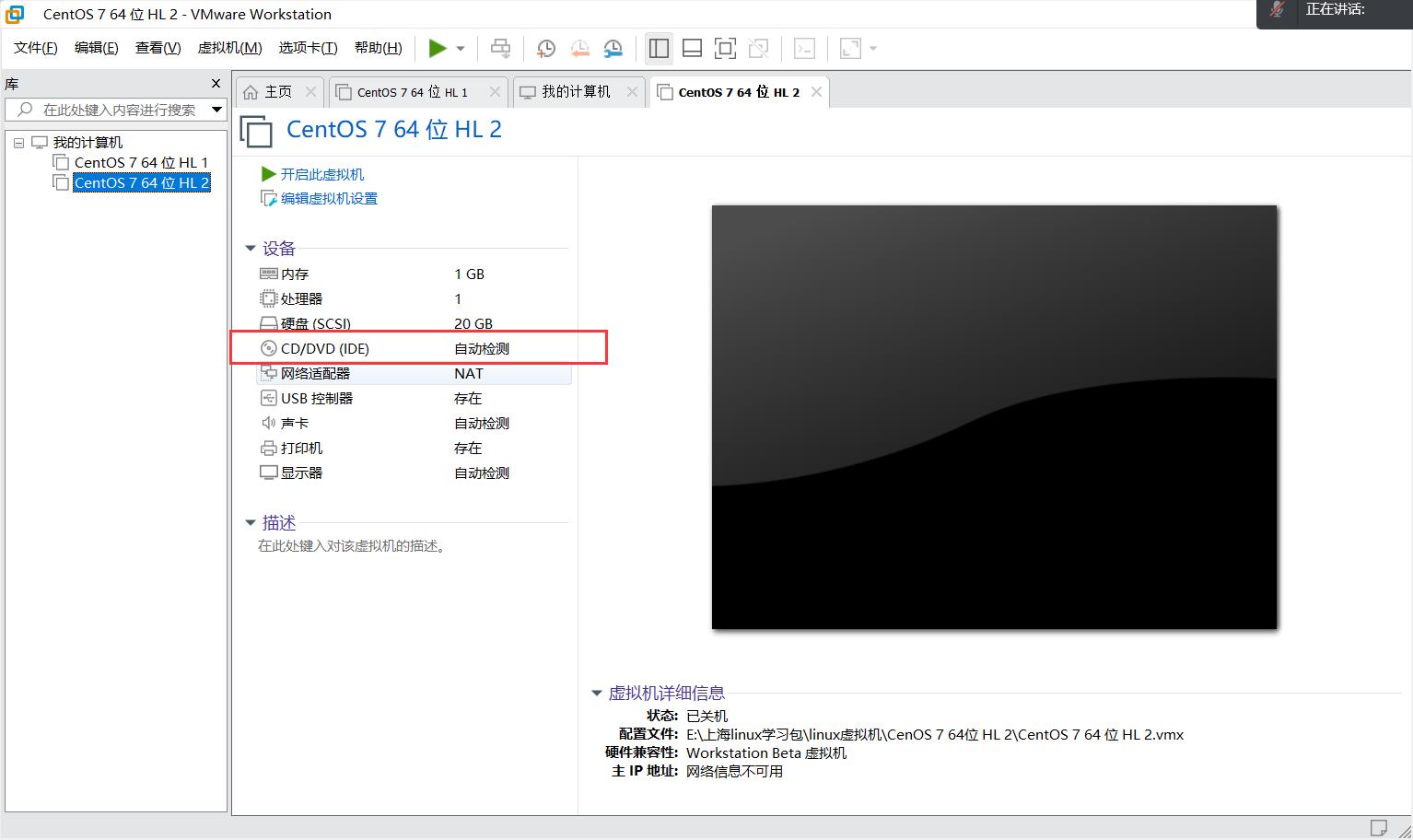Click the 网络适配器 device icon
1413x840 pixels.
click(269, 373)
